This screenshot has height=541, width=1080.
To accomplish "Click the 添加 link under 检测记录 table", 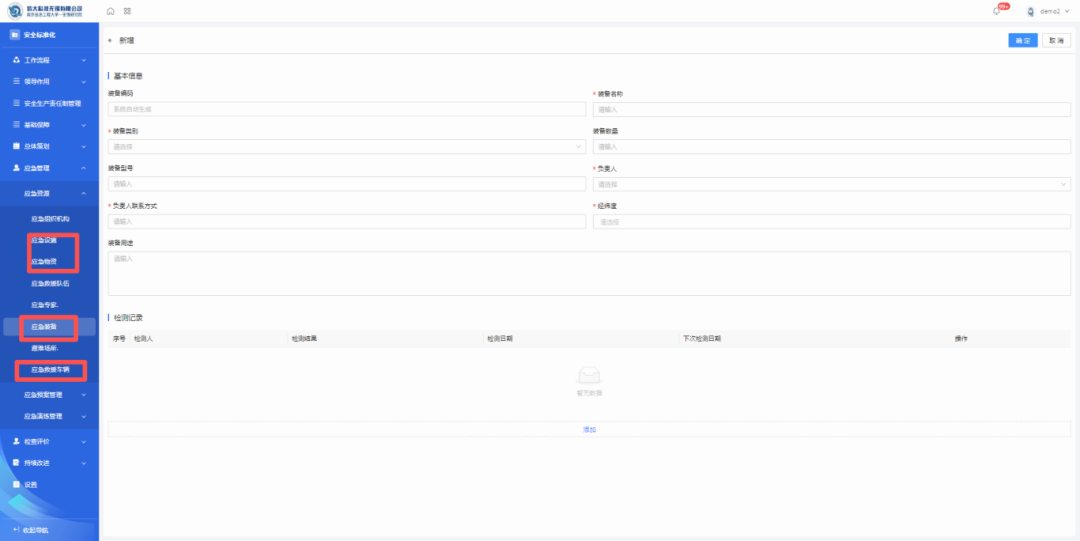I will click(x=589, y=429).
